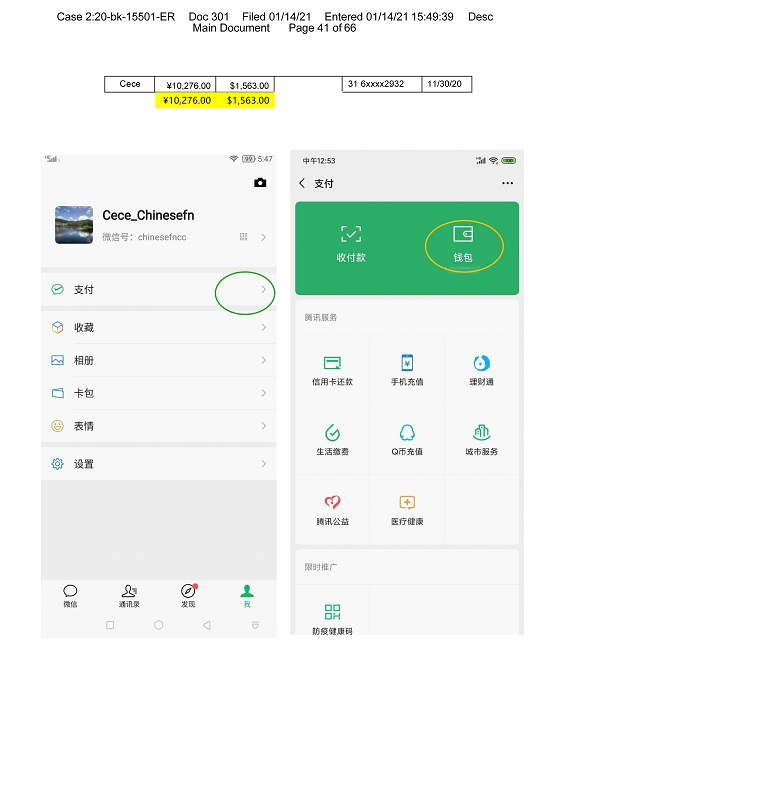778x800 pixels.
Task: Select the Cece table cell
Action: [x=130, y=84]
